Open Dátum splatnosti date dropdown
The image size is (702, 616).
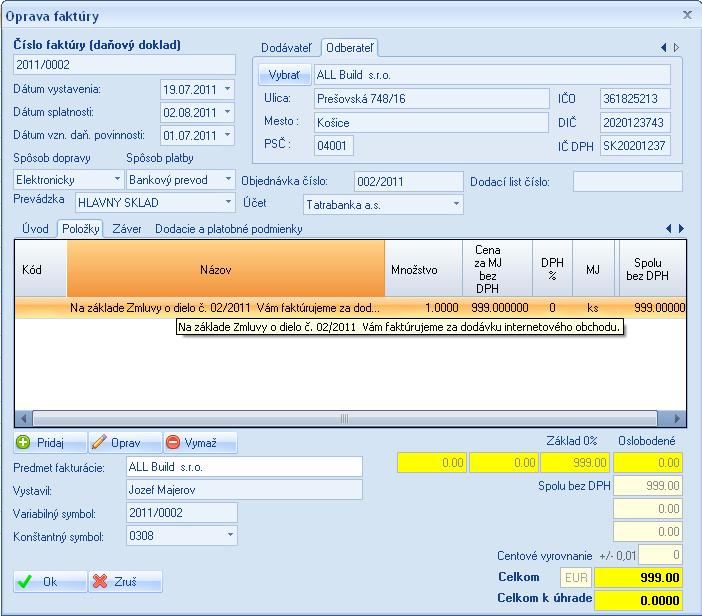coord(227,112)
